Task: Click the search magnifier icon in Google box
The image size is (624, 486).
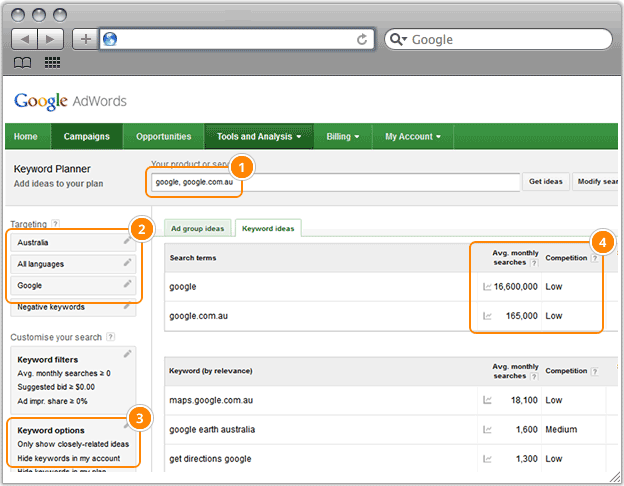Action: click(x=398, y=39)
